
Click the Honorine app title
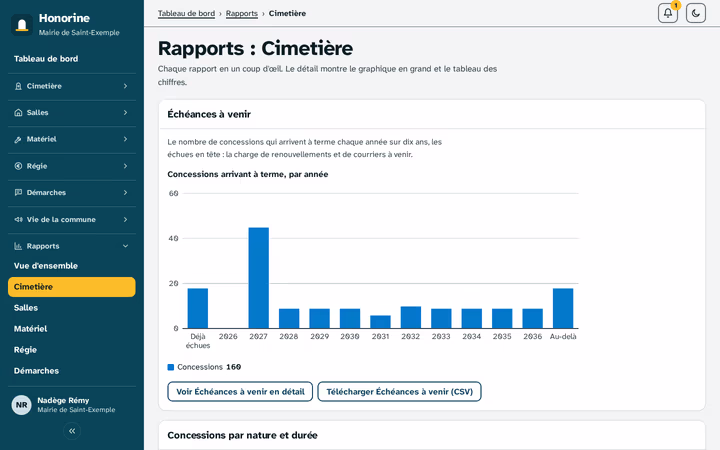tap(64, 18)
